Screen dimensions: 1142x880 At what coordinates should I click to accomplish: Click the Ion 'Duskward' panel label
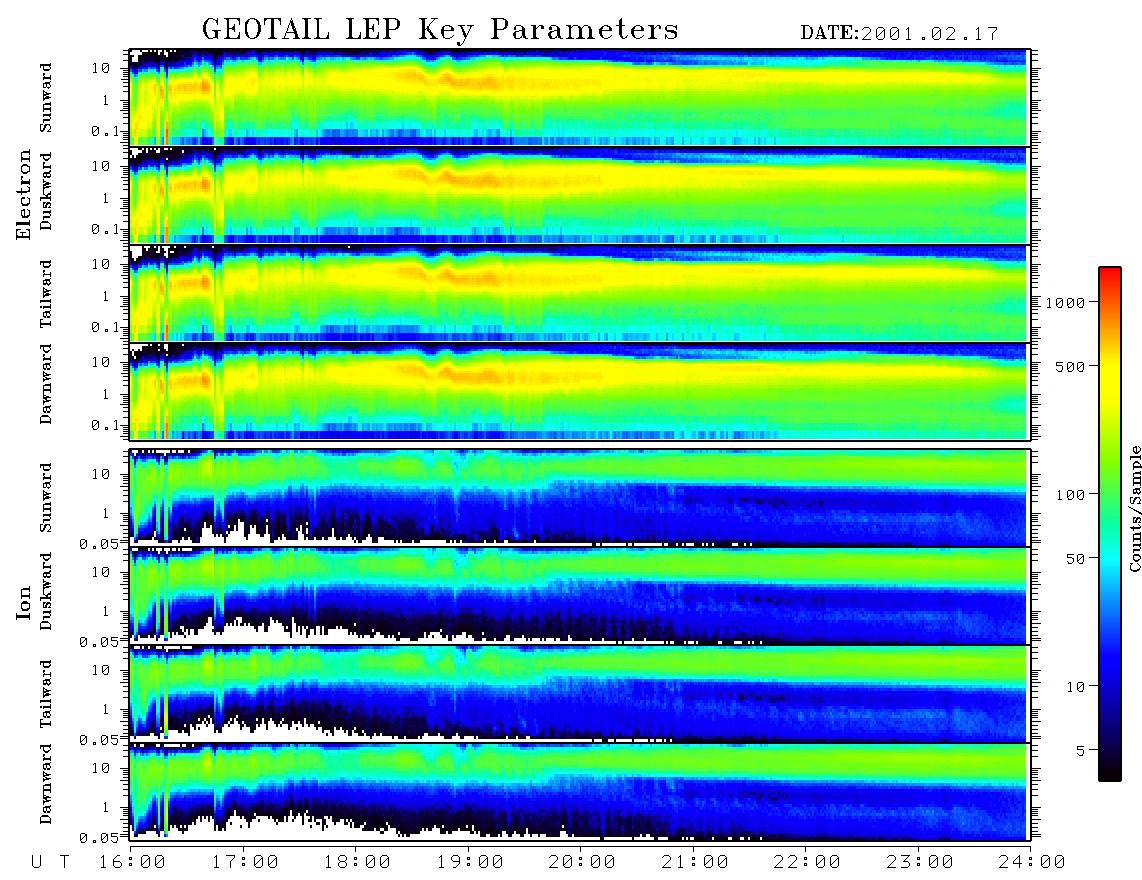tap(46, 592)
